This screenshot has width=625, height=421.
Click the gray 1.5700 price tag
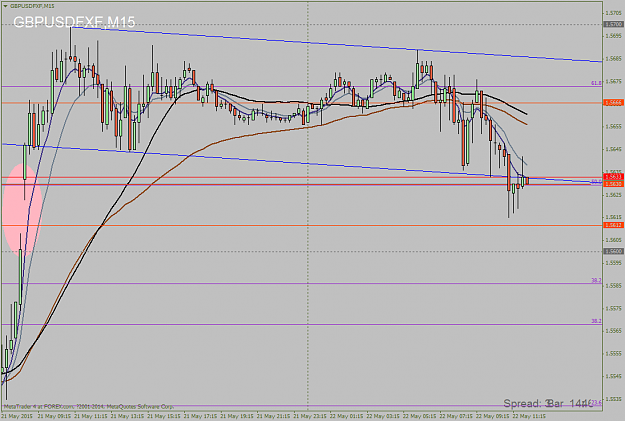(613, 24)
